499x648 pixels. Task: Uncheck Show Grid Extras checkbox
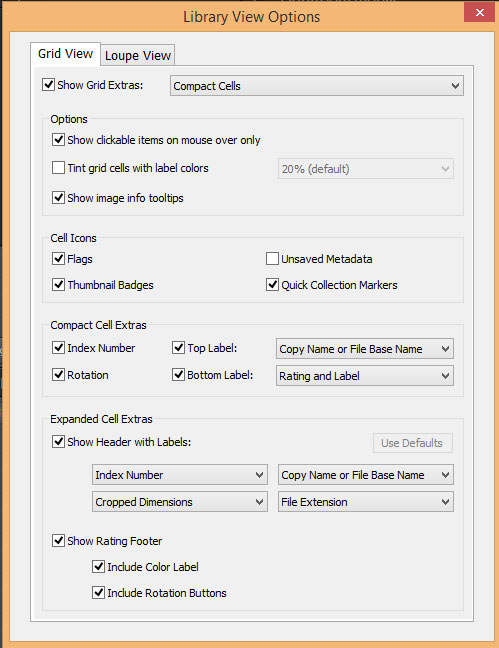click(x=48, y=85)
